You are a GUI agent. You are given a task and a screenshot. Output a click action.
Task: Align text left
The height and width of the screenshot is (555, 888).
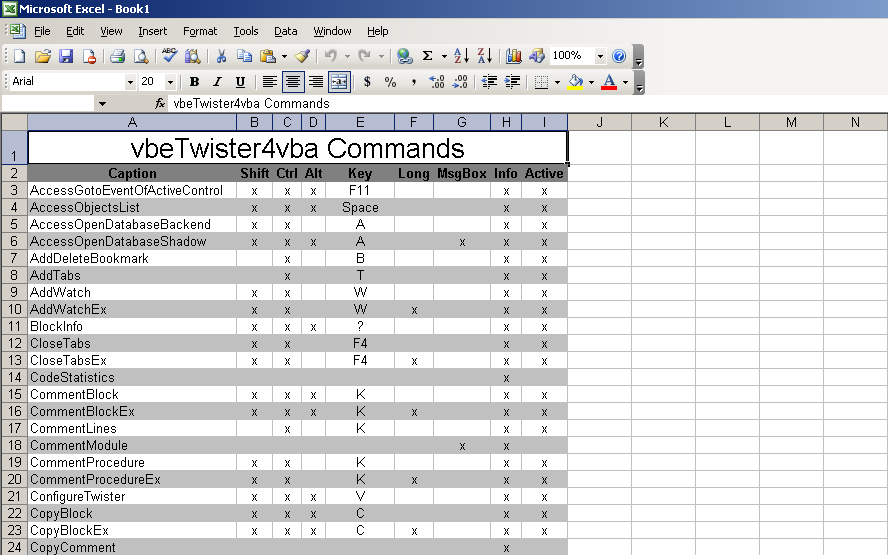point(270,82)
